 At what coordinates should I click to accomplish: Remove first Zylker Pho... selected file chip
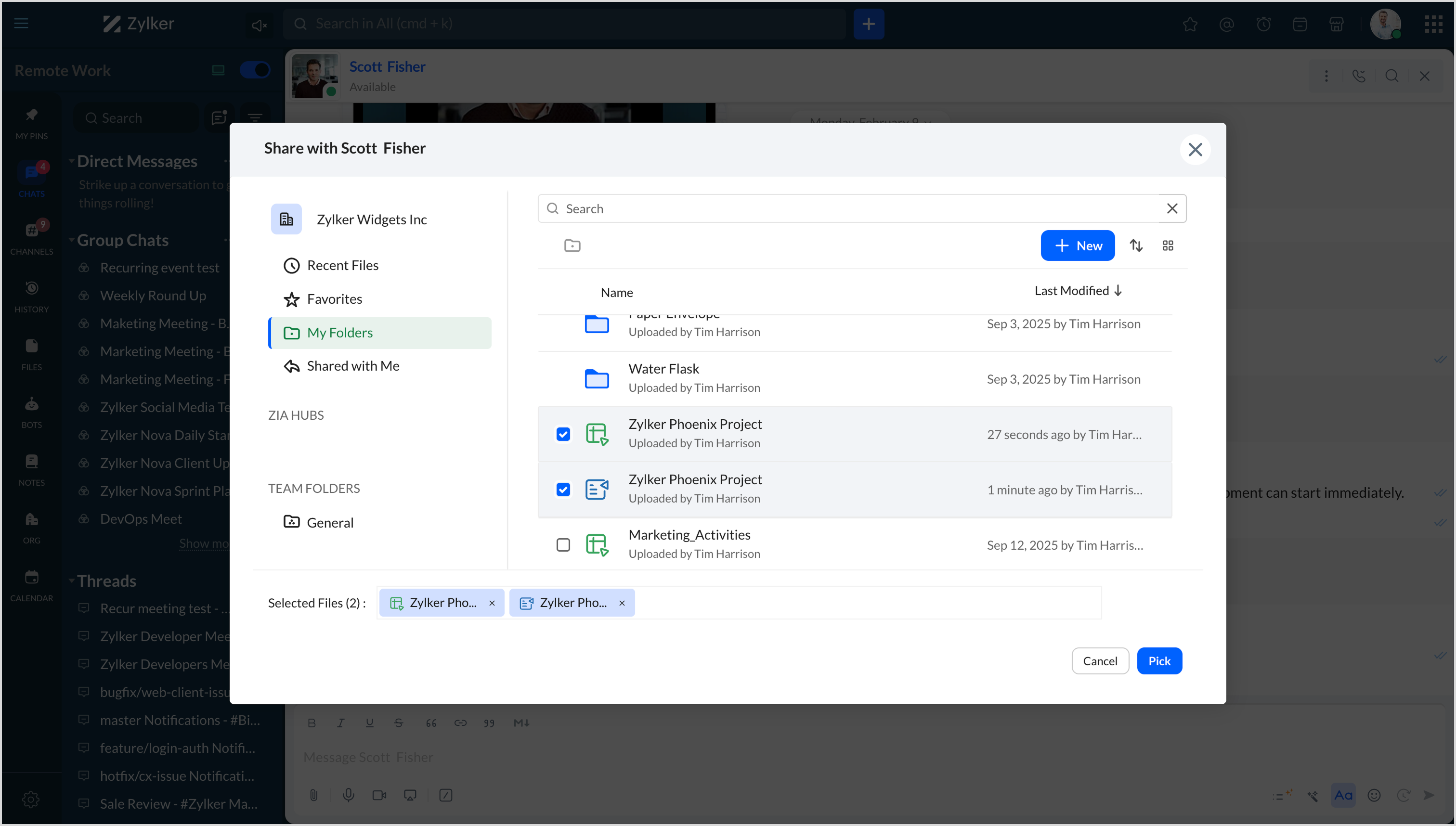[492, 603]
